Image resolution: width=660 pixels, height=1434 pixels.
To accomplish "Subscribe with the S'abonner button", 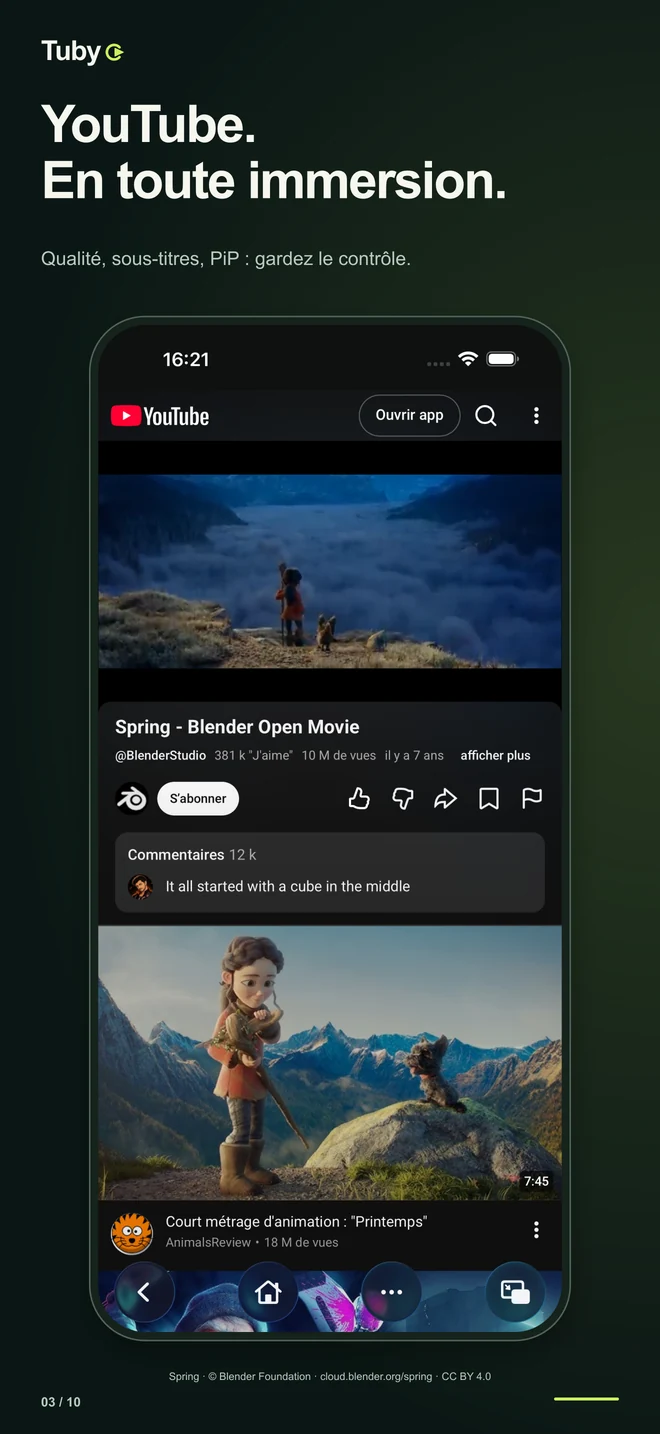I will point(198,798).
